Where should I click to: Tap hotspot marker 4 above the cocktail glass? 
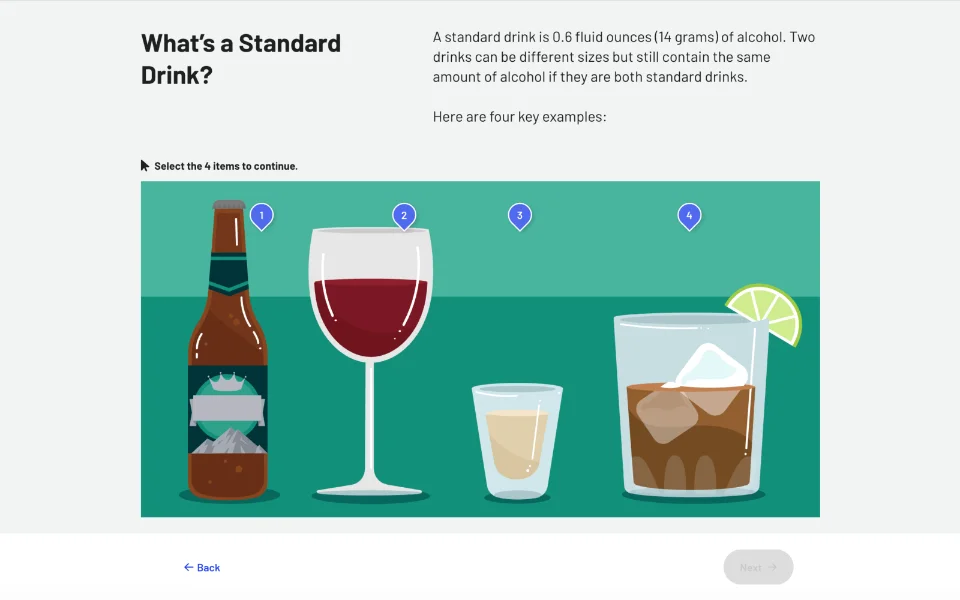click(688, 215)
